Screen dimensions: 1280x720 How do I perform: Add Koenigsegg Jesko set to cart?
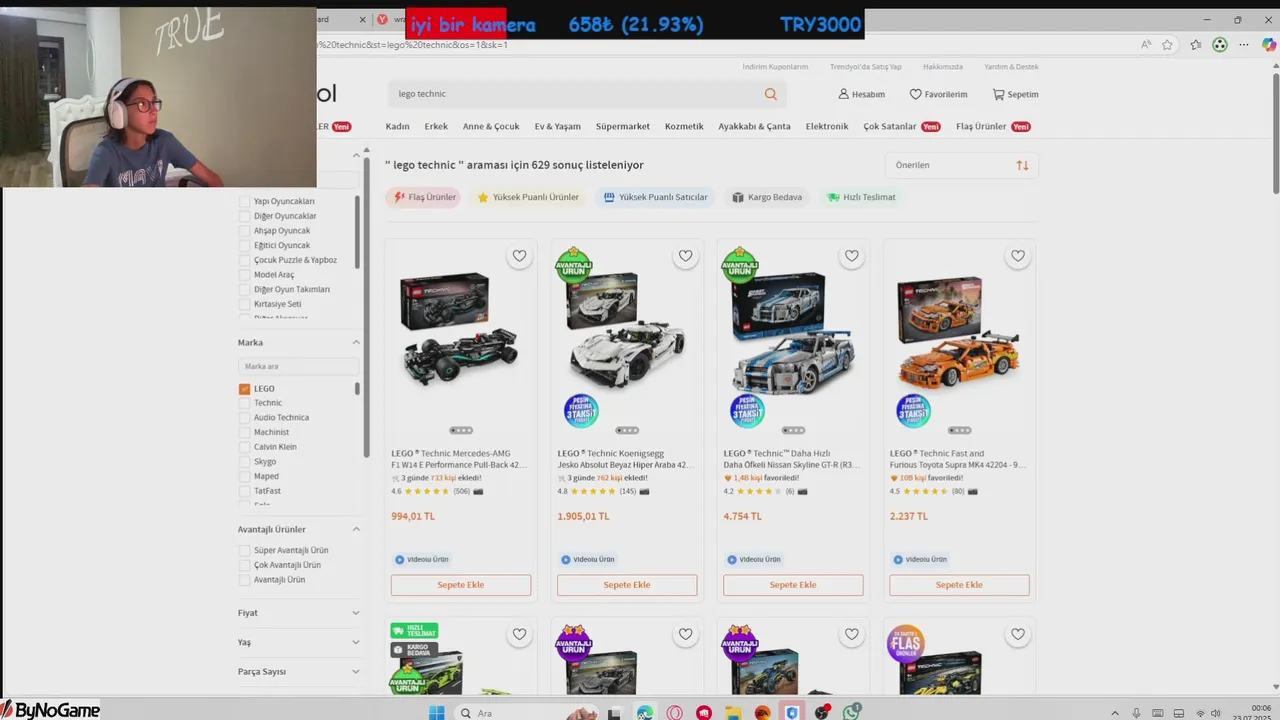click(x=627, y=585)
